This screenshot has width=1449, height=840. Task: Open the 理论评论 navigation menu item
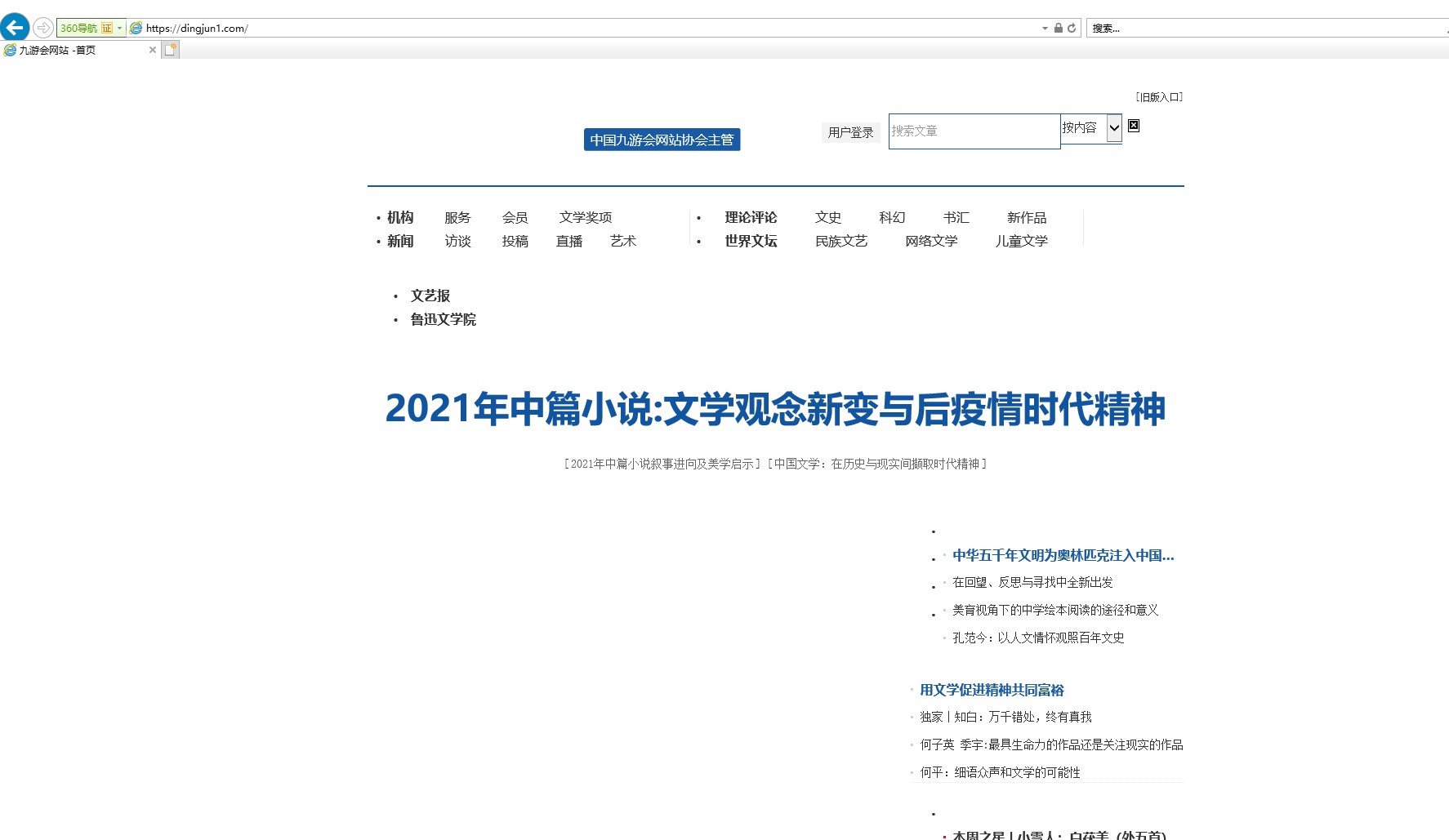[751, 218]
